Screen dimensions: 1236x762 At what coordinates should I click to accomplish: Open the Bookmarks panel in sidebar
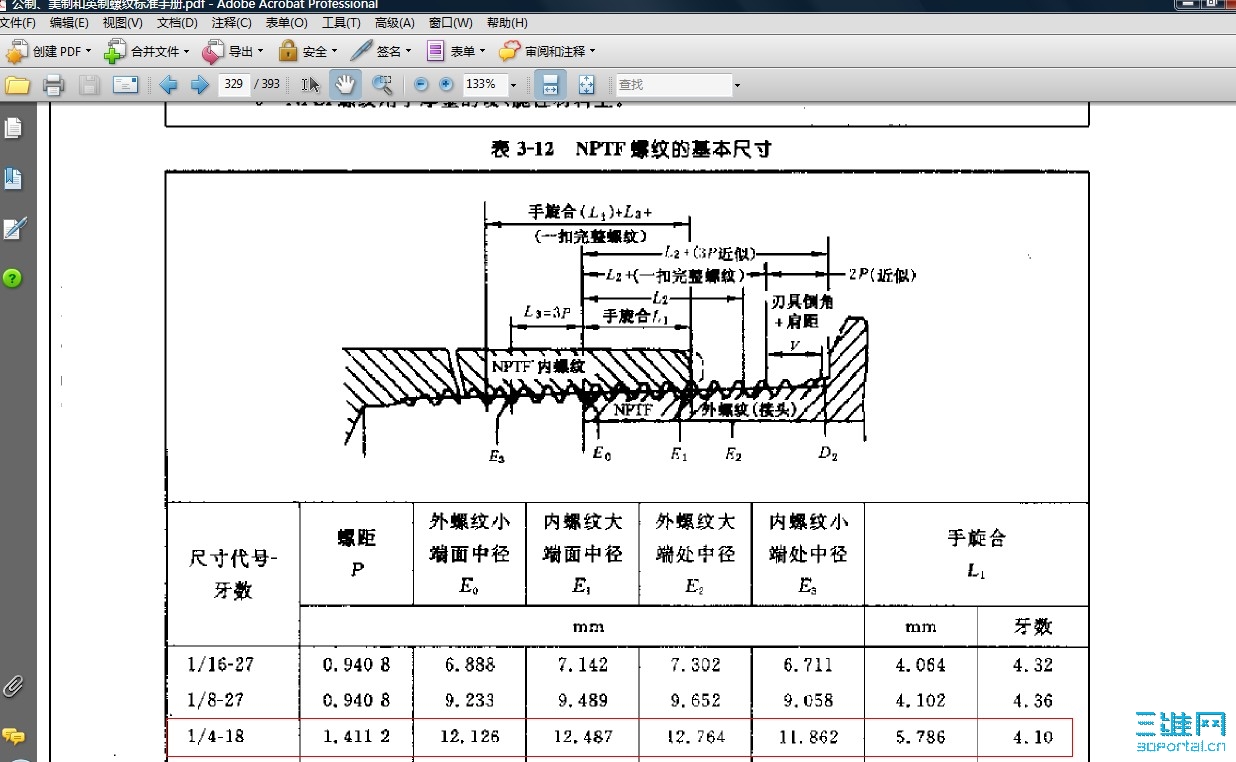13,179
